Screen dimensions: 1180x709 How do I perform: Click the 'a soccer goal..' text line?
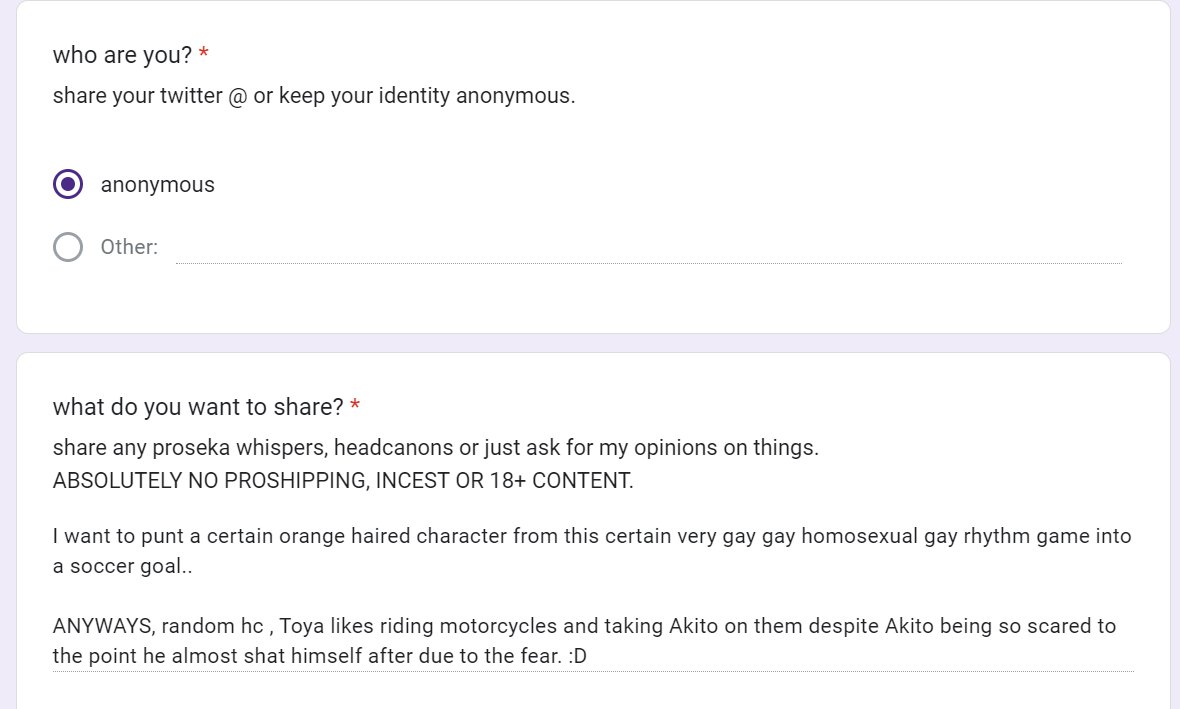pyautogui.click(x=123, y=567)
